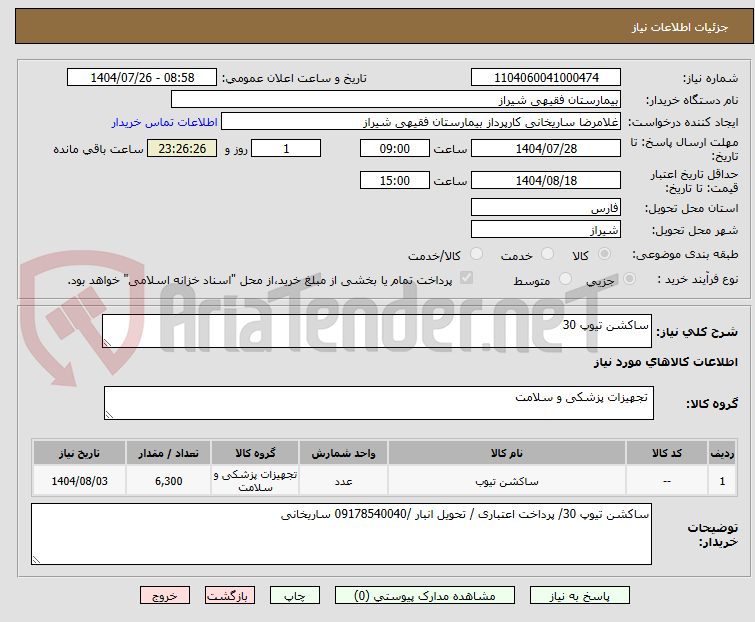The height and width of the screenshot is (622, 755).
Task: Click the city field شیراز
Action: click(x=546, y=229)
